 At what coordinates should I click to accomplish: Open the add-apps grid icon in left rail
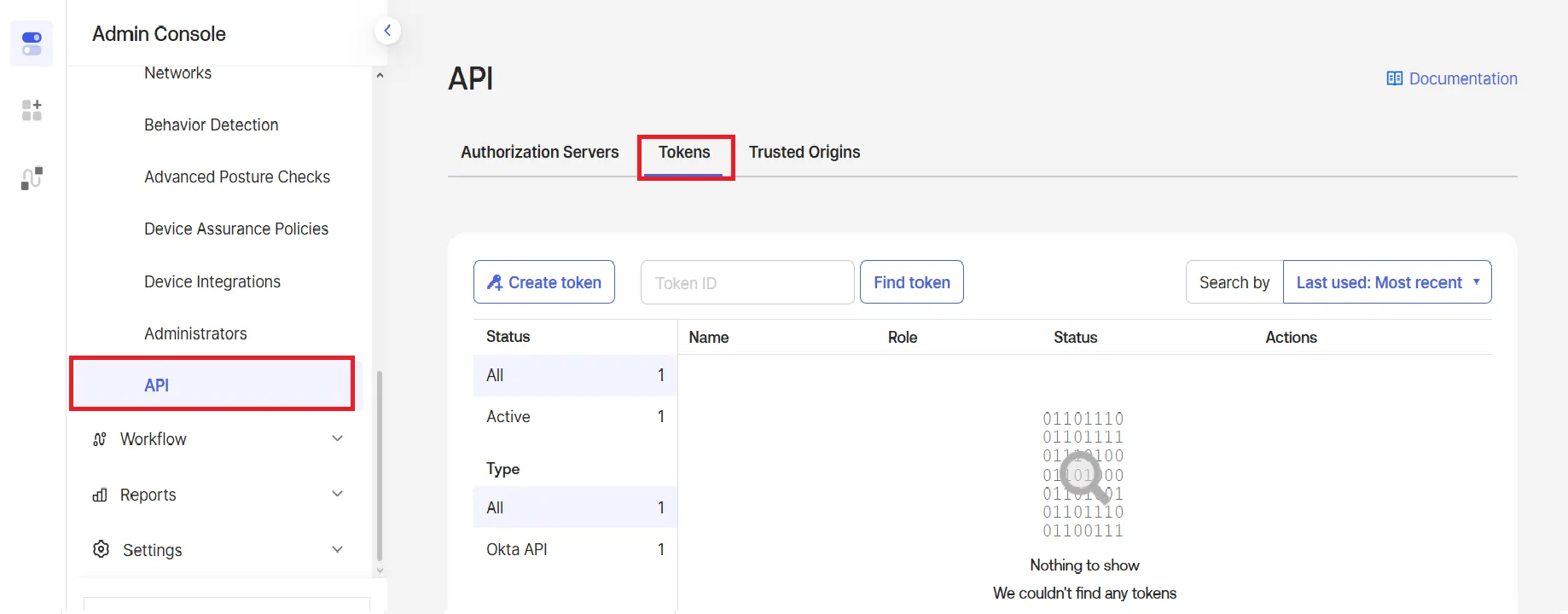(32, 110)
